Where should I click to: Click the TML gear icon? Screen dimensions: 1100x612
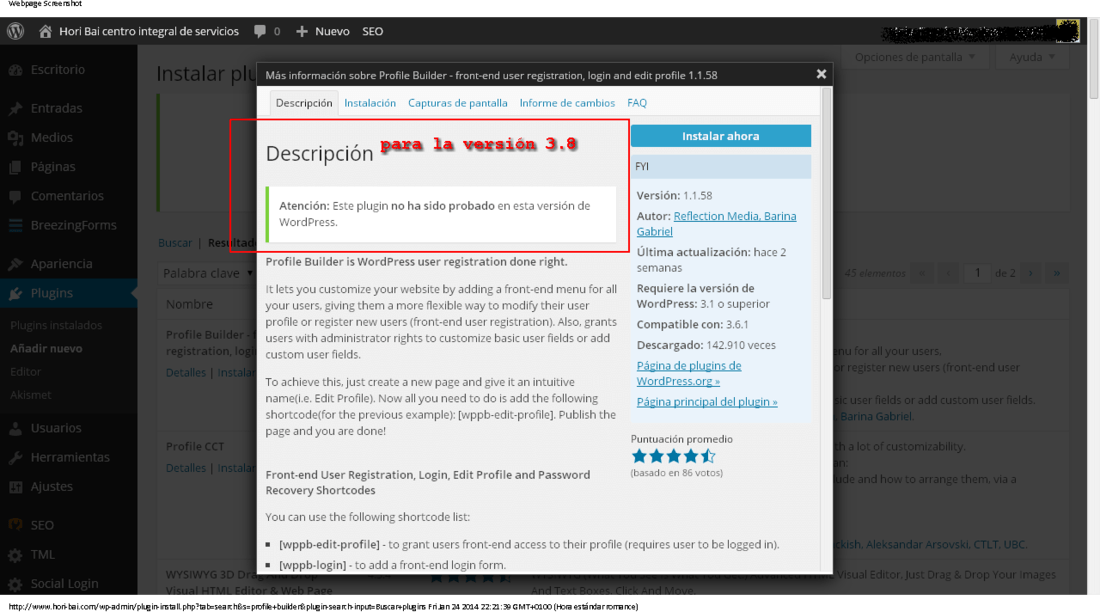coord(15,554)
